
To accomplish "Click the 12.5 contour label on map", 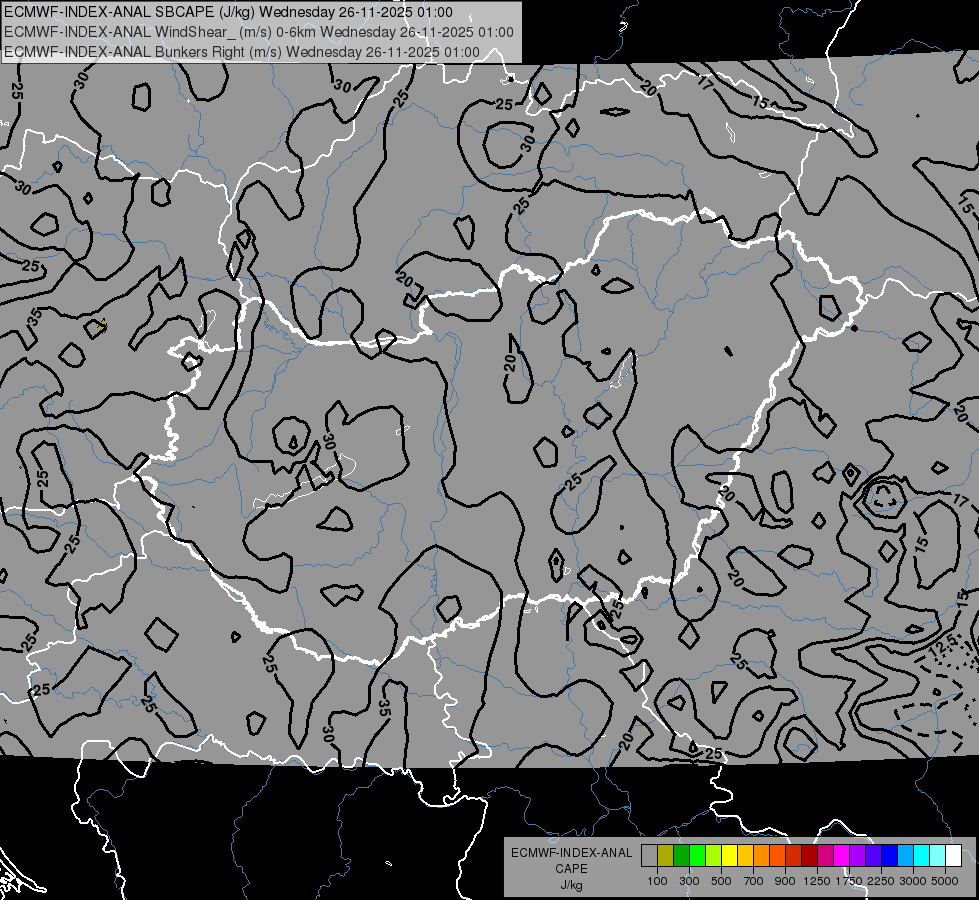I will click(942, 643).
